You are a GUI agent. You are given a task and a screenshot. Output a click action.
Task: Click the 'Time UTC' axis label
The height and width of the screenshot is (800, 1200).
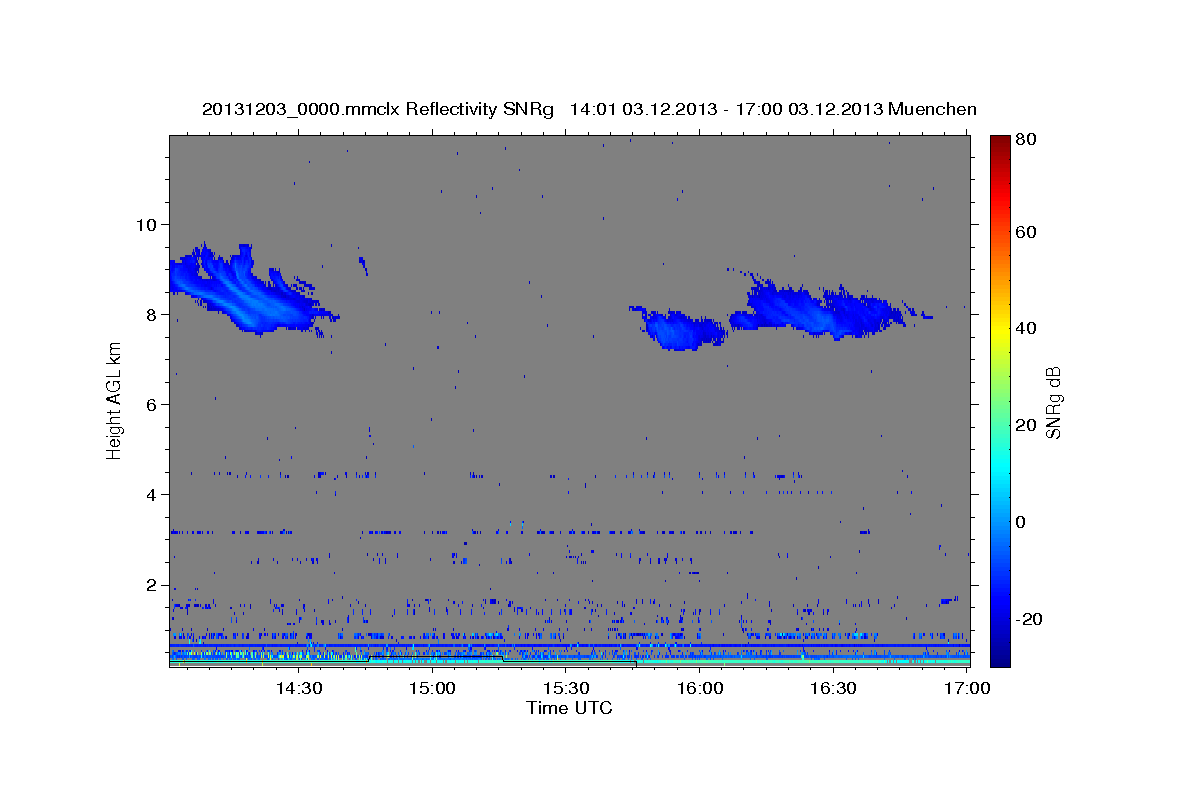point(569,709)
